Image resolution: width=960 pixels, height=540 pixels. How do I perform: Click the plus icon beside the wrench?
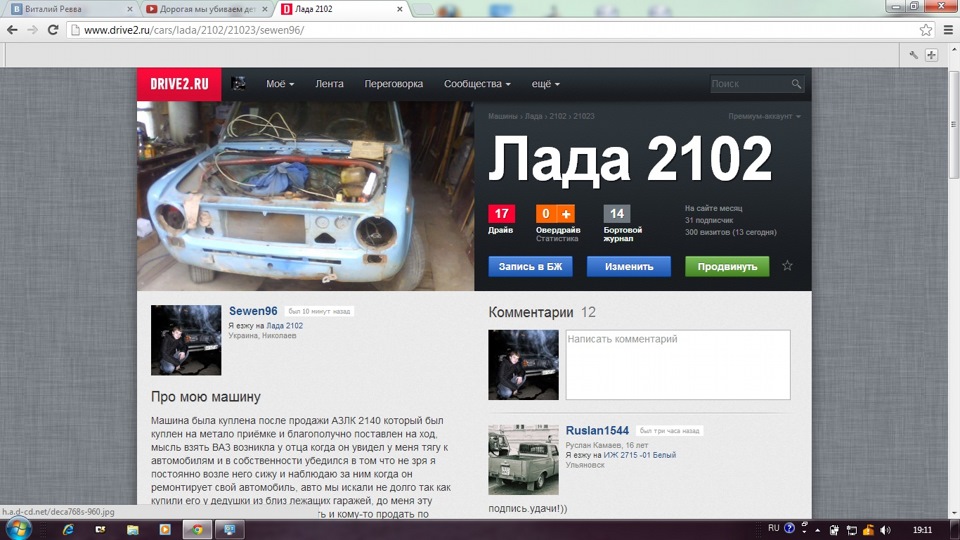point(931,55)
